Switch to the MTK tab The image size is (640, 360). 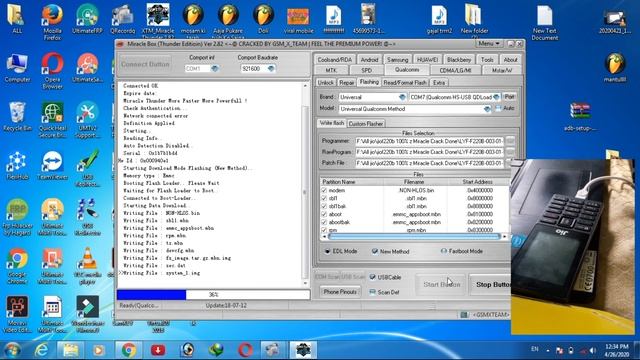click(331, 70)
